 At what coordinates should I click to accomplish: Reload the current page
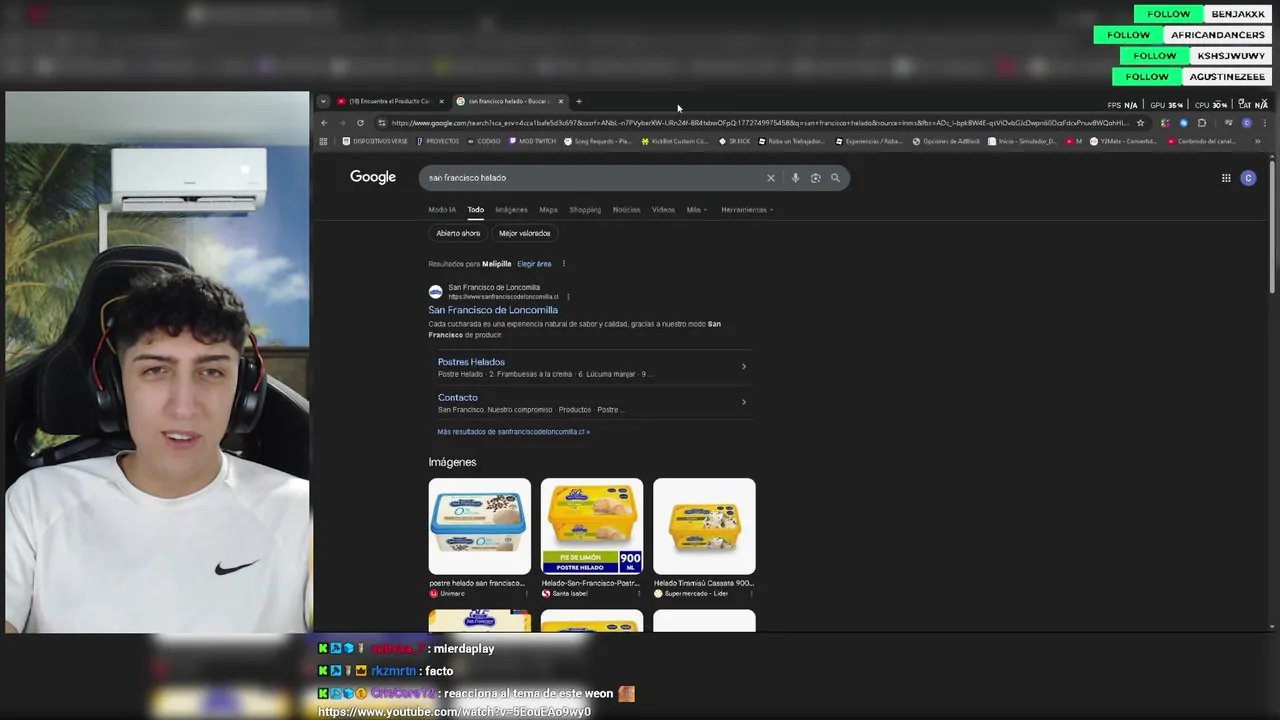[x=360, y=123]
